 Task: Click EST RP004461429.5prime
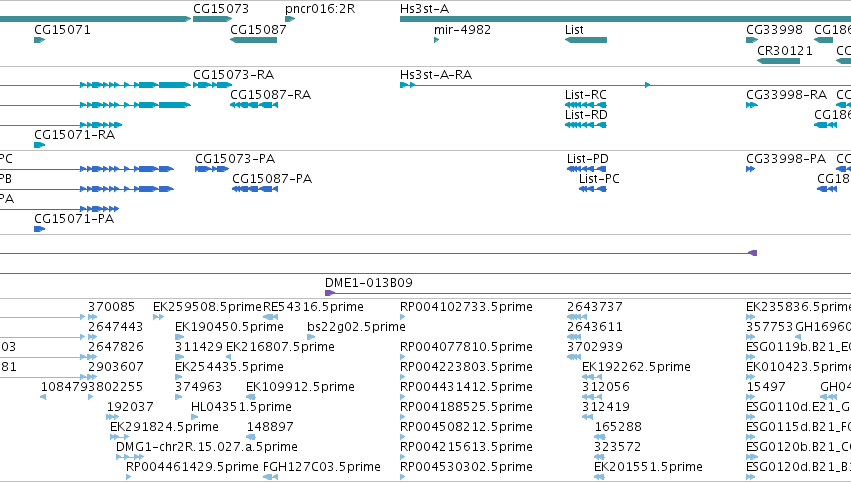[192, 467]
